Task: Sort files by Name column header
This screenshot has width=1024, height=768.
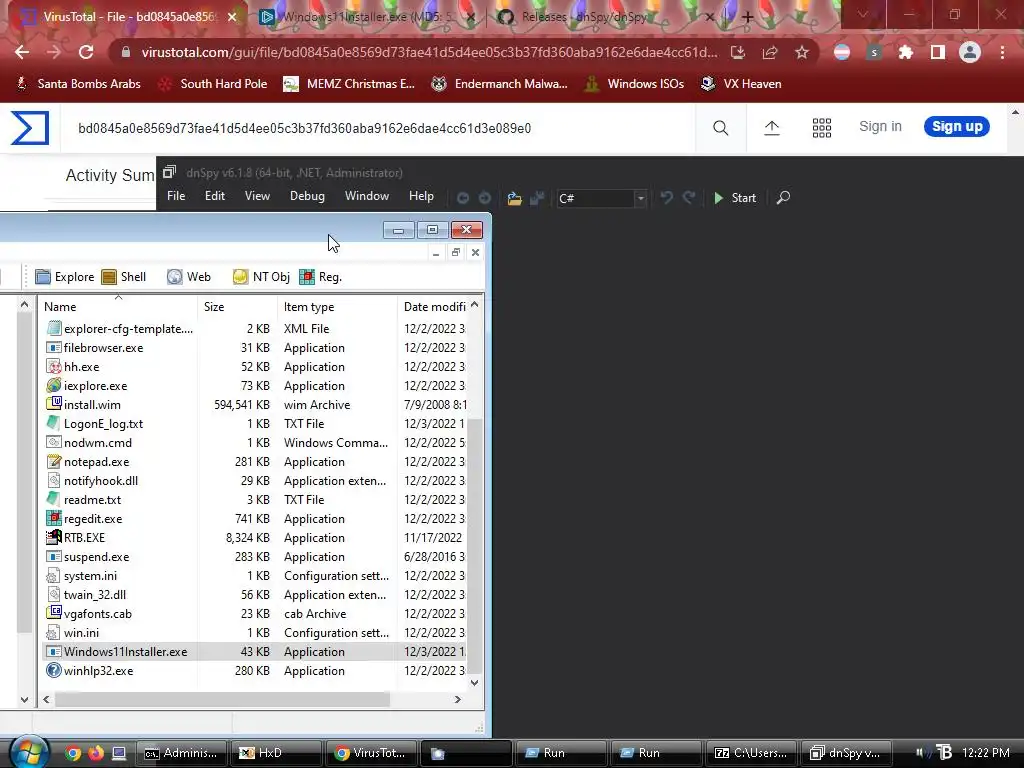Action: (118, 306)
